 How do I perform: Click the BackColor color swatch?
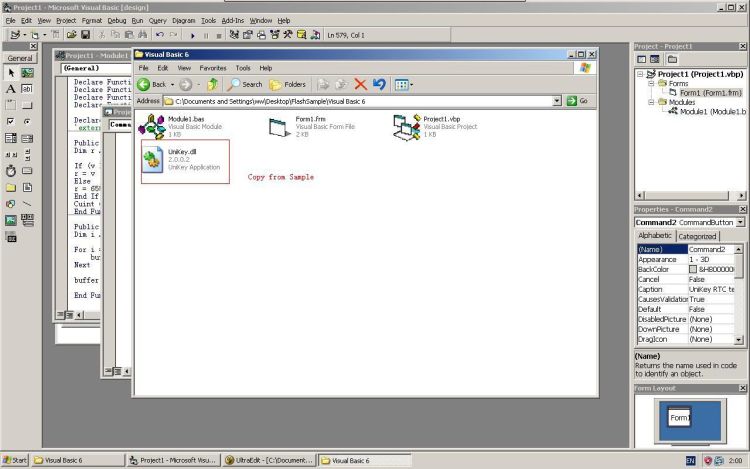[693, 270]
